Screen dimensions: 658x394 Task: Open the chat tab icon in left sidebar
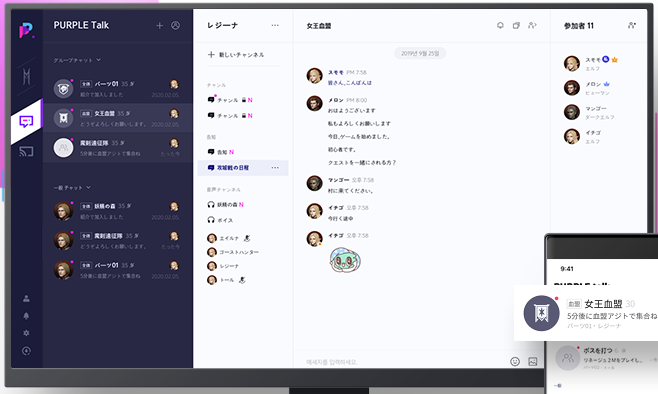[x=26, y=122]
